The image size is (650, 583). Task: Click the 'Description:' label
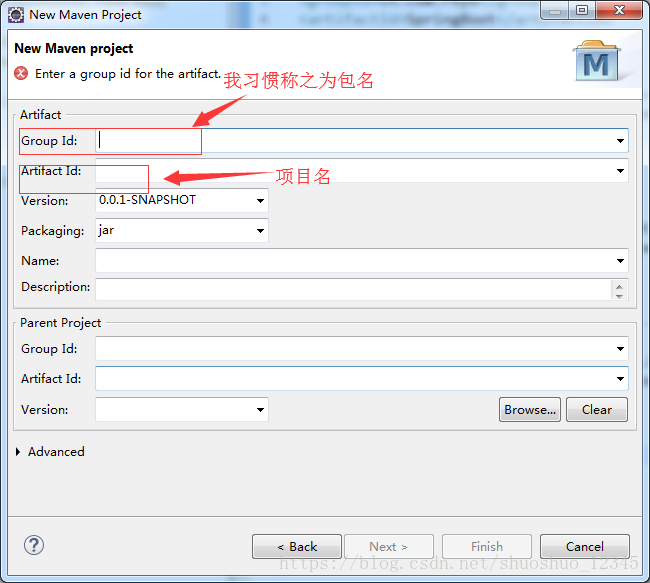(x=56, y=287)
